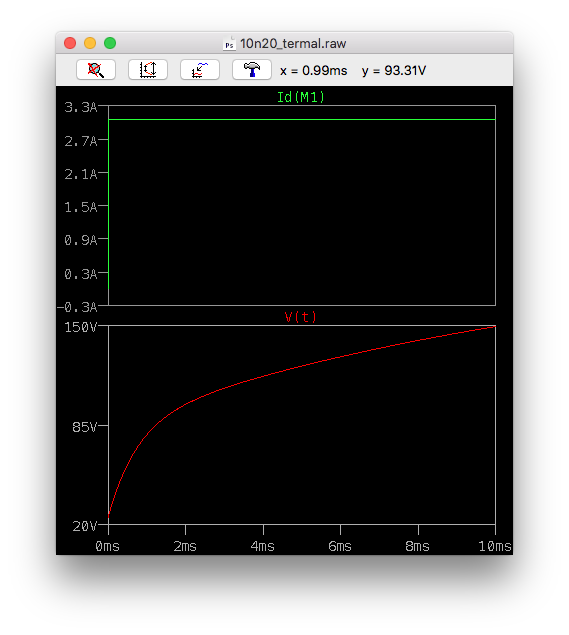Click the zoom-to-fit crossed magnifier icon
569x635 pixels.
pos(96,70)
